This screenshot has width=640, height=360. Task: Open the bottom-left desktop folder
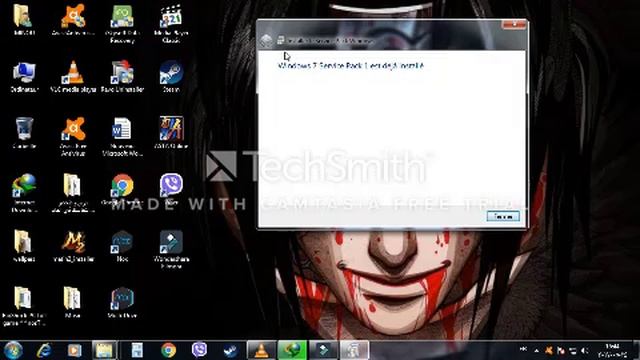click(x=23, y=306)
